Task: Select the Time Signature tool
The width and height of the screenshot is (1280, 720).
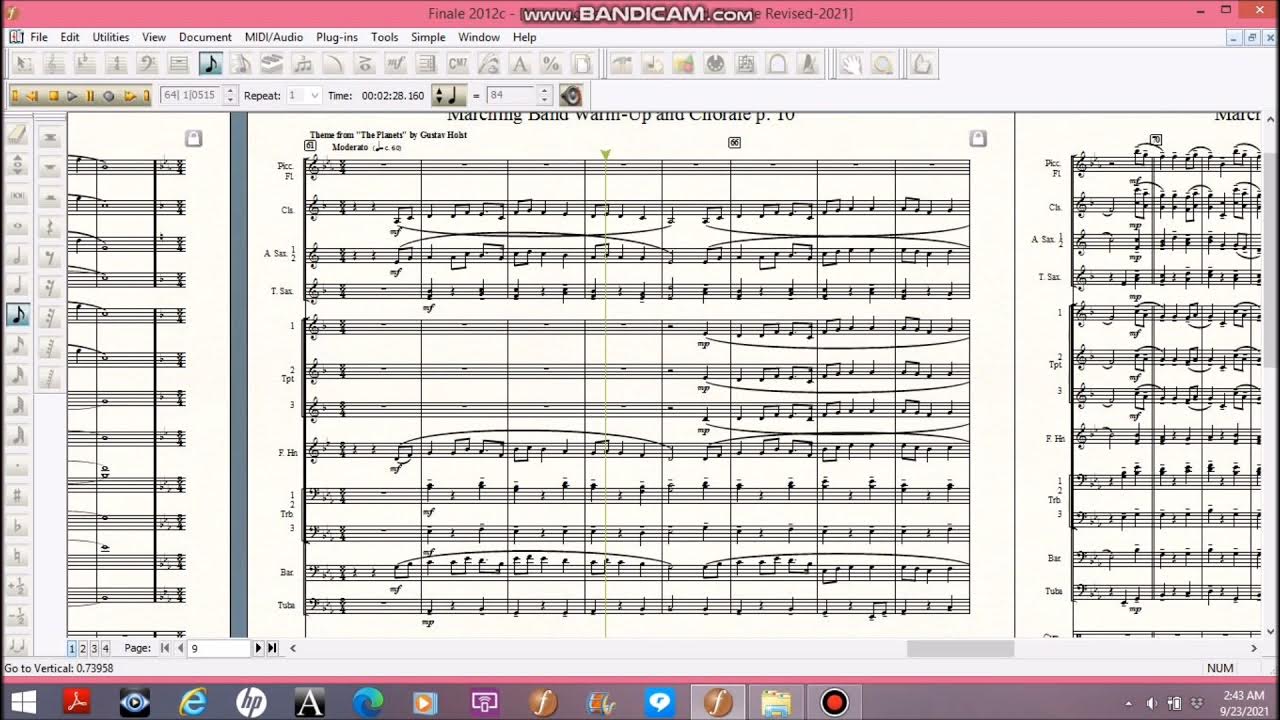Action: [x=117, y=64]
